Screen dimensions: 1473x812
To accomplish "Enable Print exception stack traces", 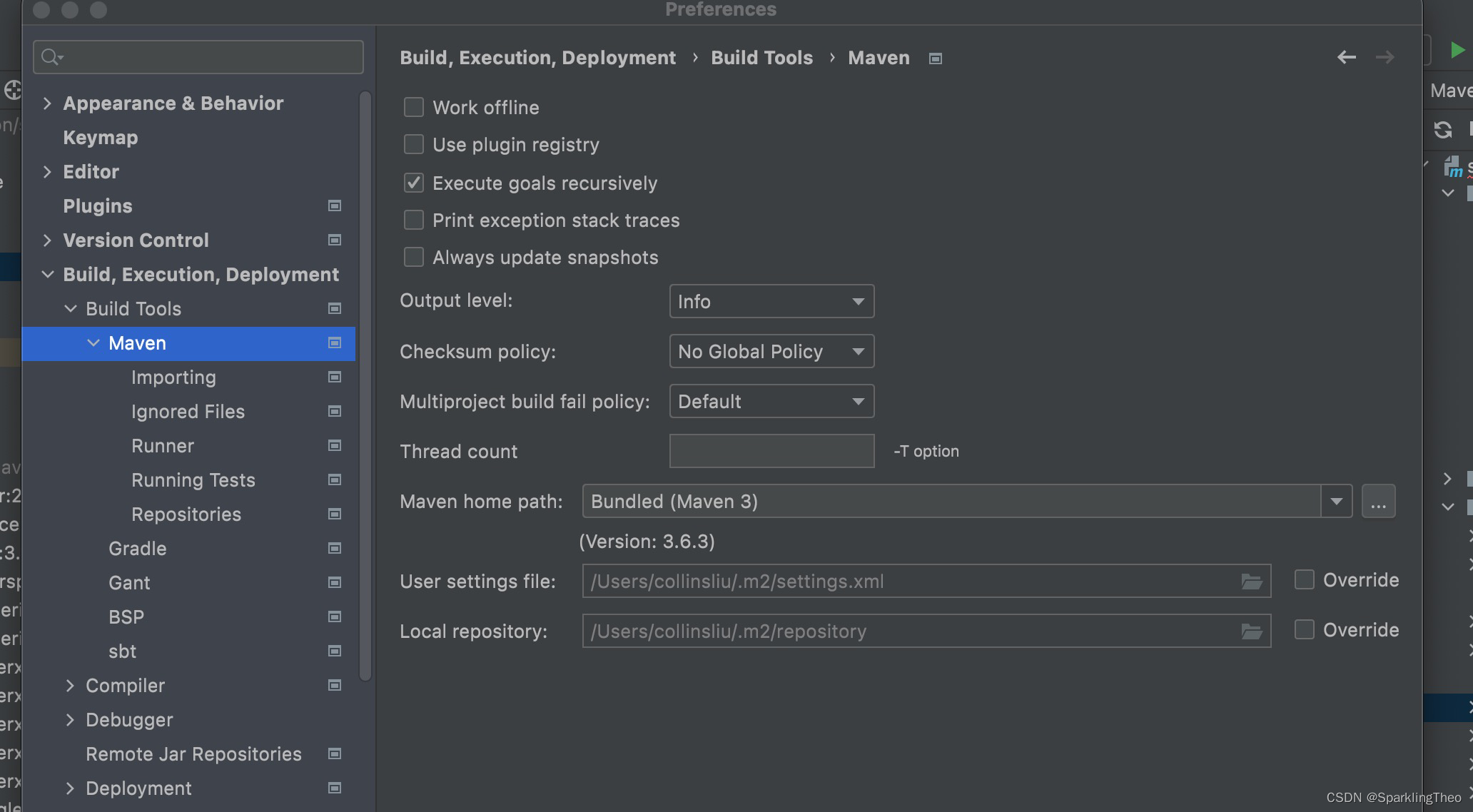I will pyautogui.click(x=414, y=220).
